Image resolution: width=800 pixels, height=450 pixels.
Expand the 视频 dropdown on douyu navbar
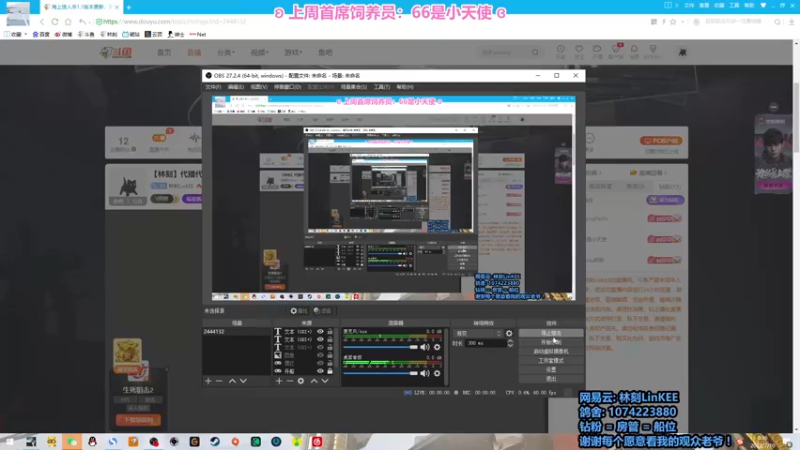point(259,52)
